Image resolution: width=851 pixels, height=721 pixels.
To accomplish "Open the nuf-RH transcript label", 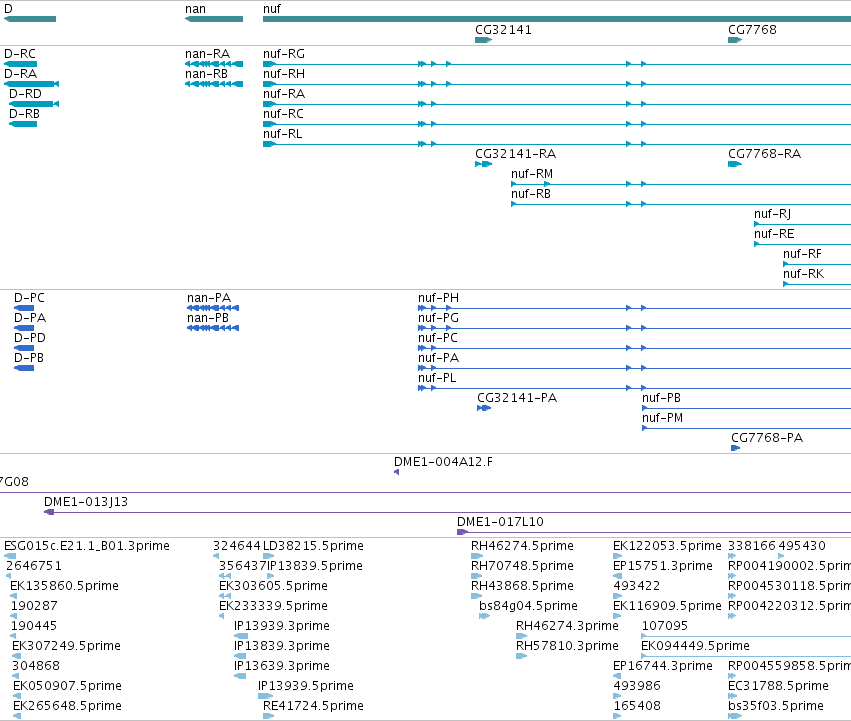I will pyautogui.click(x=284, y=74).
